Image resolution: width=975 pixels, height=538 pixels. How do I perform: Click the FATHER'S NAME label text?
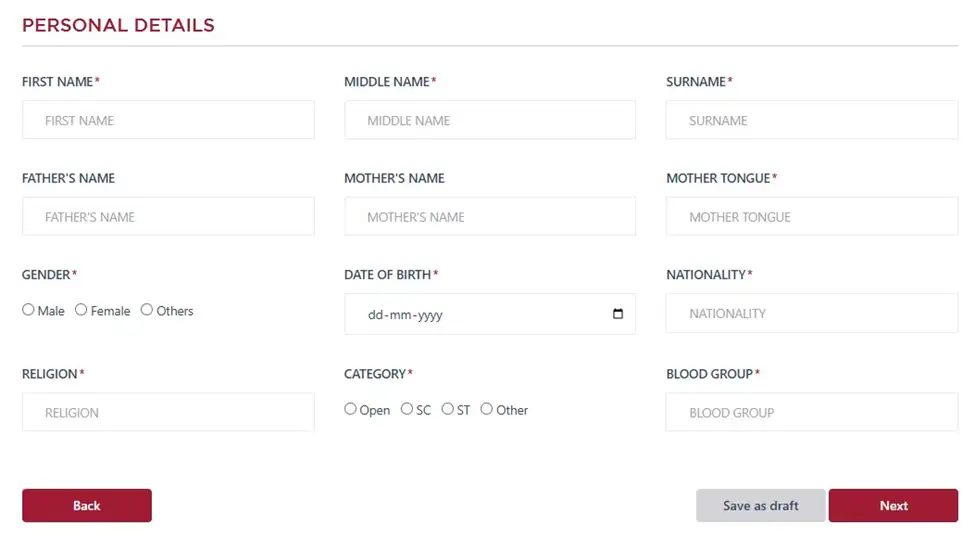[x=68, y=178]
